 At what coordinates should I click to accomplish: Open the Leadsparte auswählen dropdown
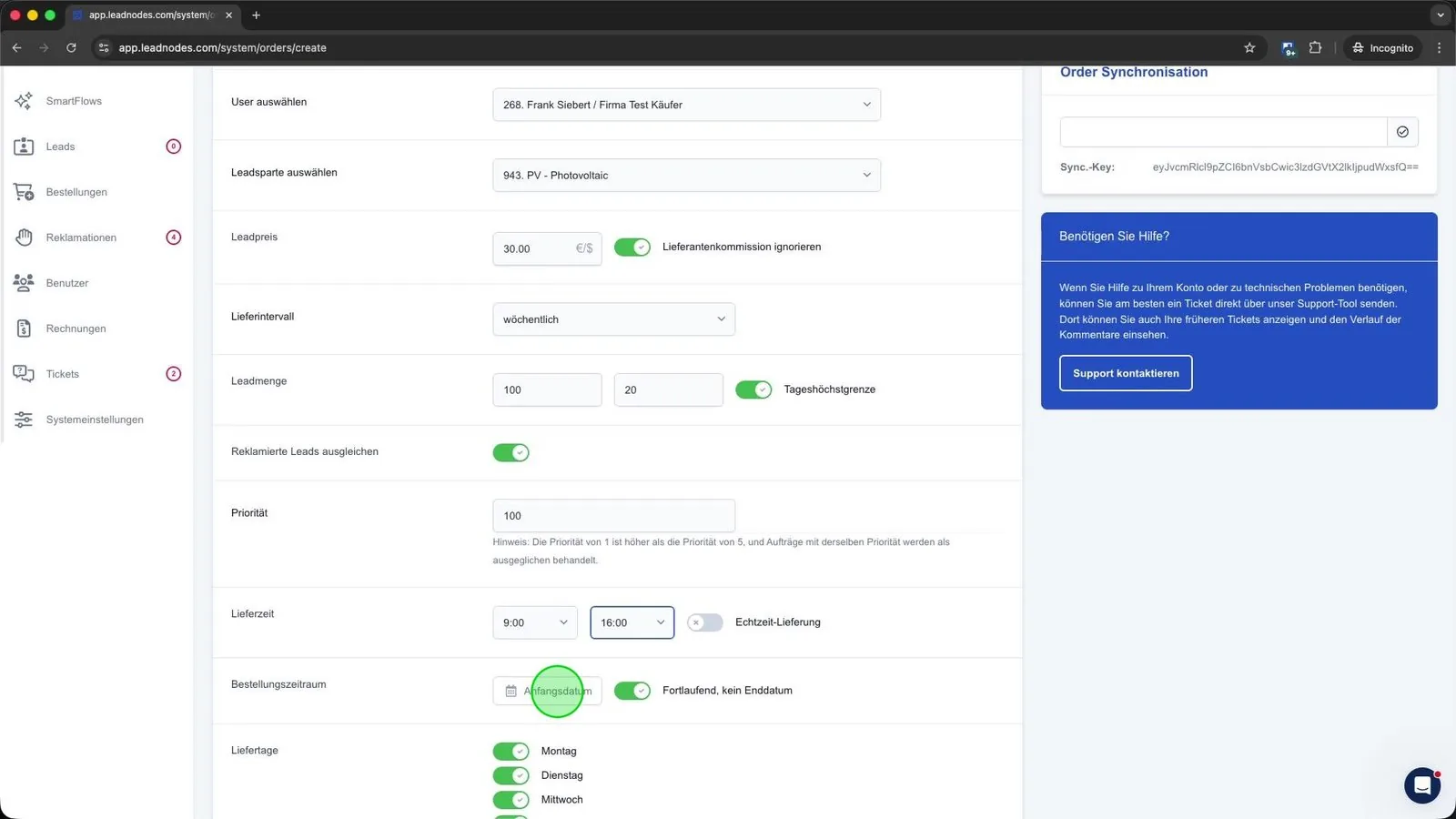point(686,175)
